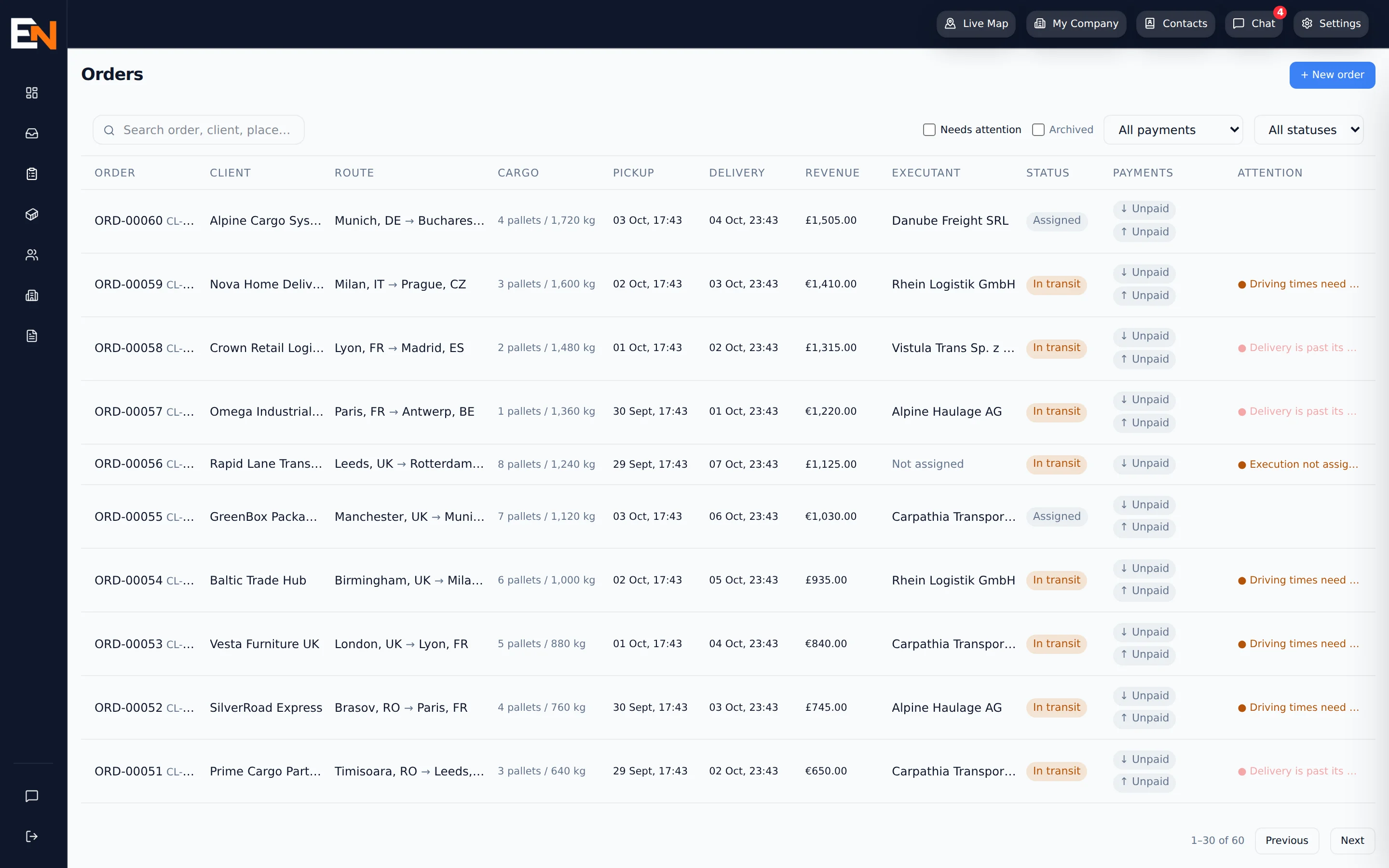Open My Company from top bar
Viewport: 1389px width, 868px height.
click(x=1076, y=24)
